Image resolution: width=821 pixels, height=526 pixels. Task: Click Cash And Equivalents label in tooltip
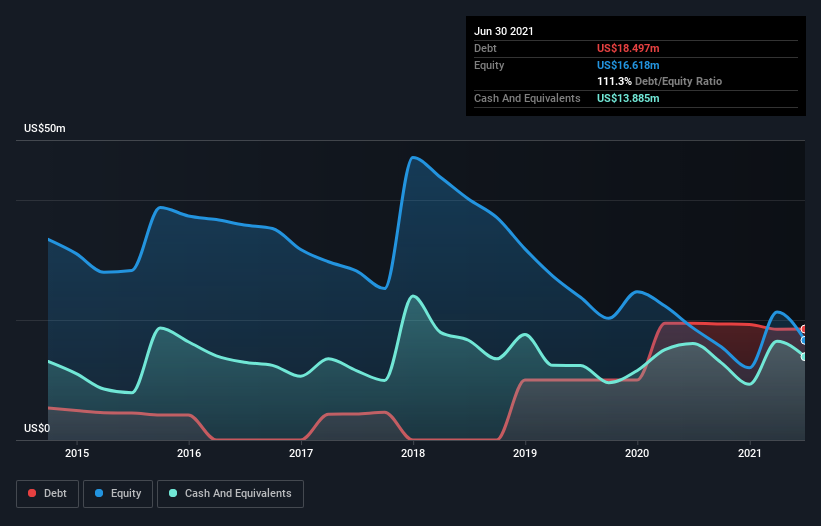coord(527,98)
